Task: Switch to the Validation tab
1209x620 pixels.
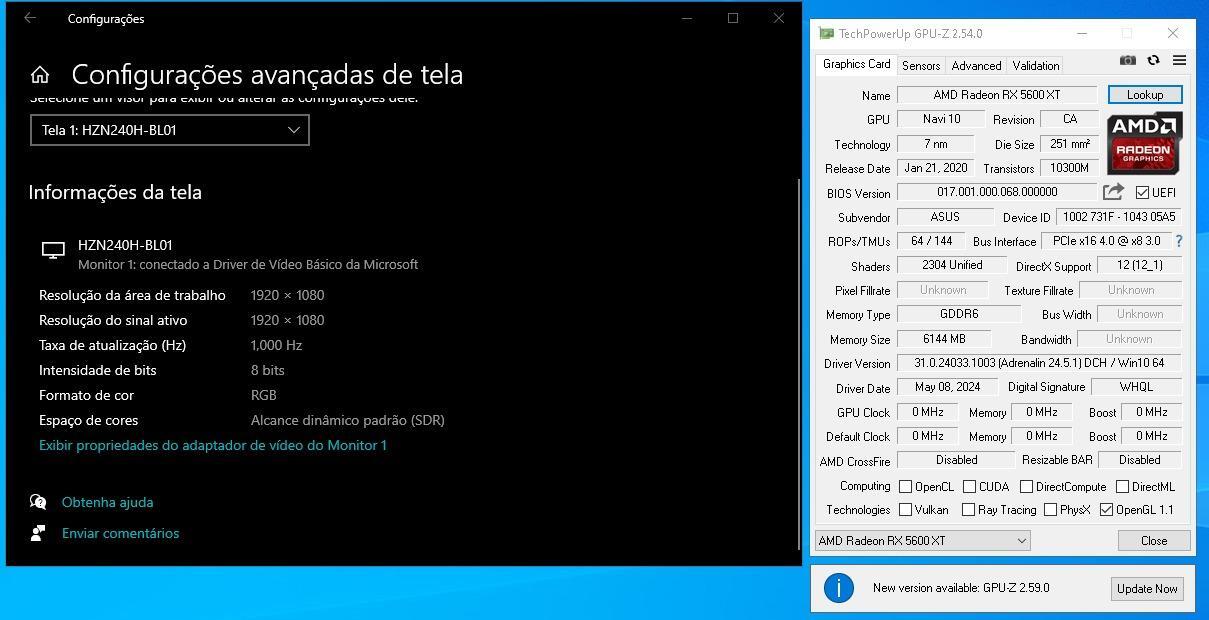Action: click(1036, 66)
